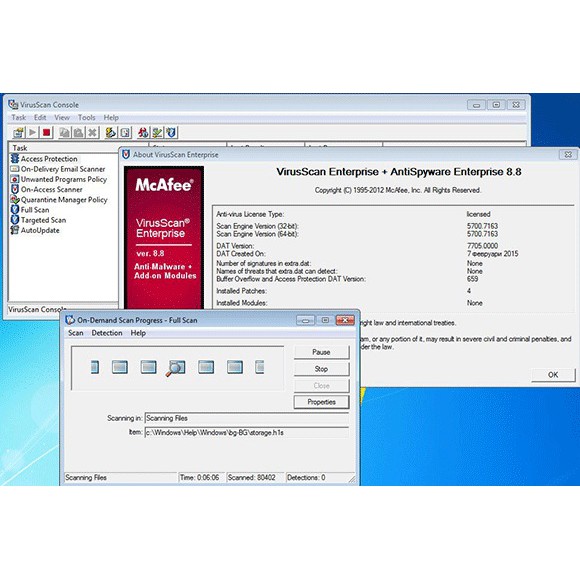The height and width of the screenshot is (580, 580).
Task: Click the AutoUpdate task icon
Action: coord(15,230)
